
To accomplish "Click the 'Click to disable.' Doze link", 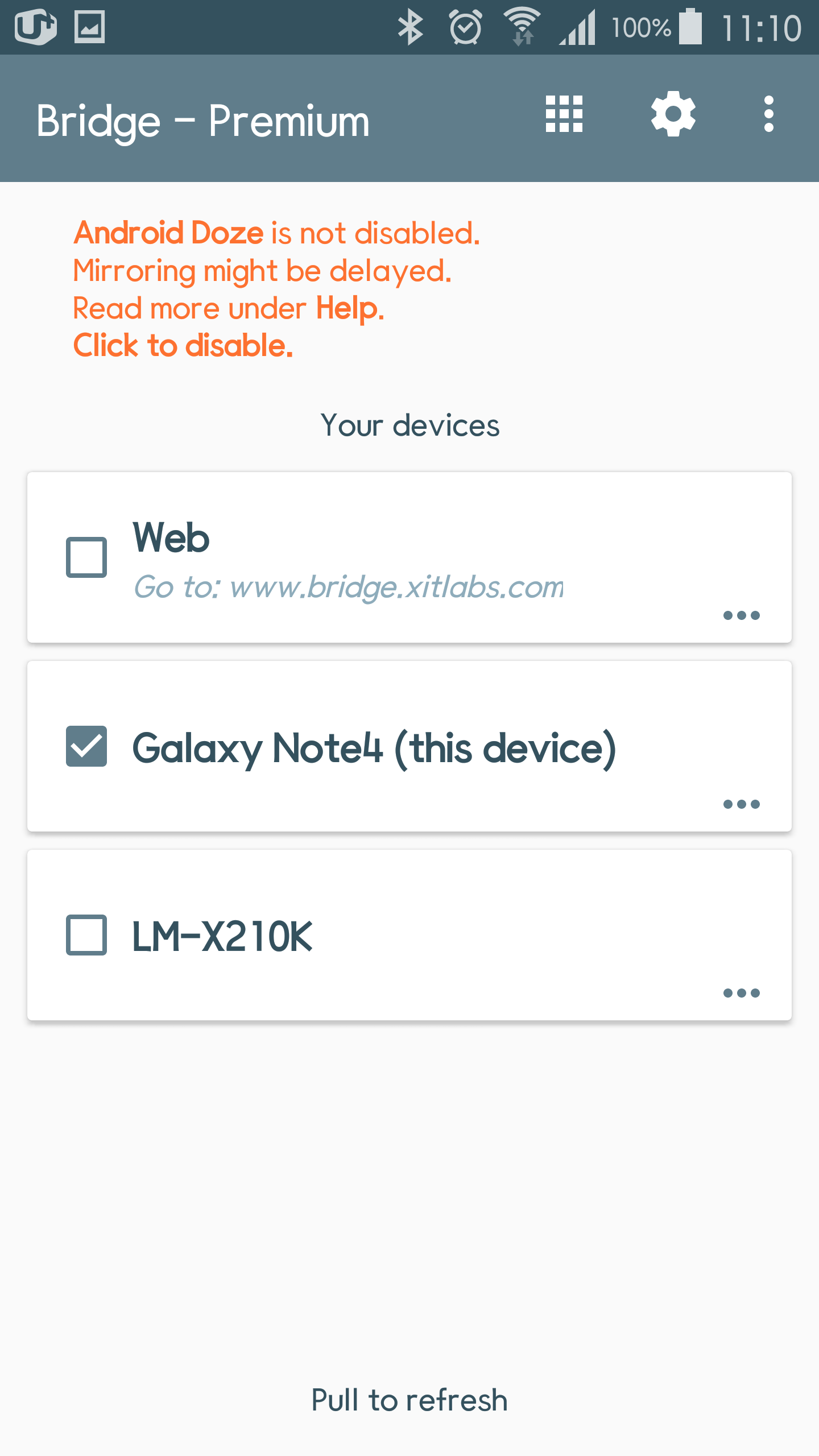I will [x=183, y=346].
